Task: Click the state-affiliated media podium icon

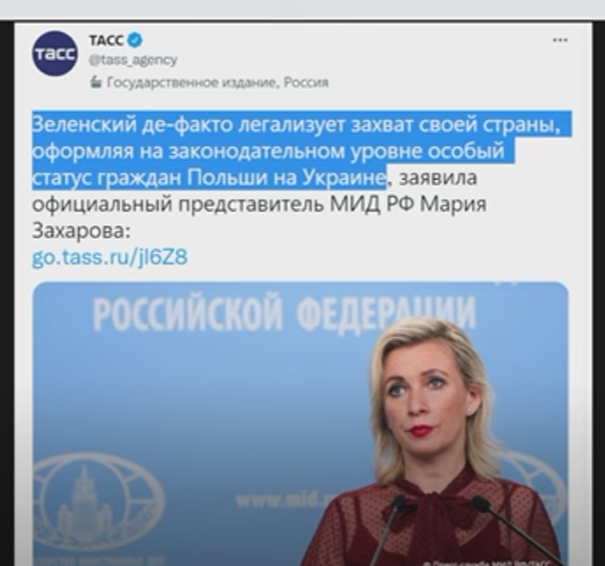Action: pos(96,82)
